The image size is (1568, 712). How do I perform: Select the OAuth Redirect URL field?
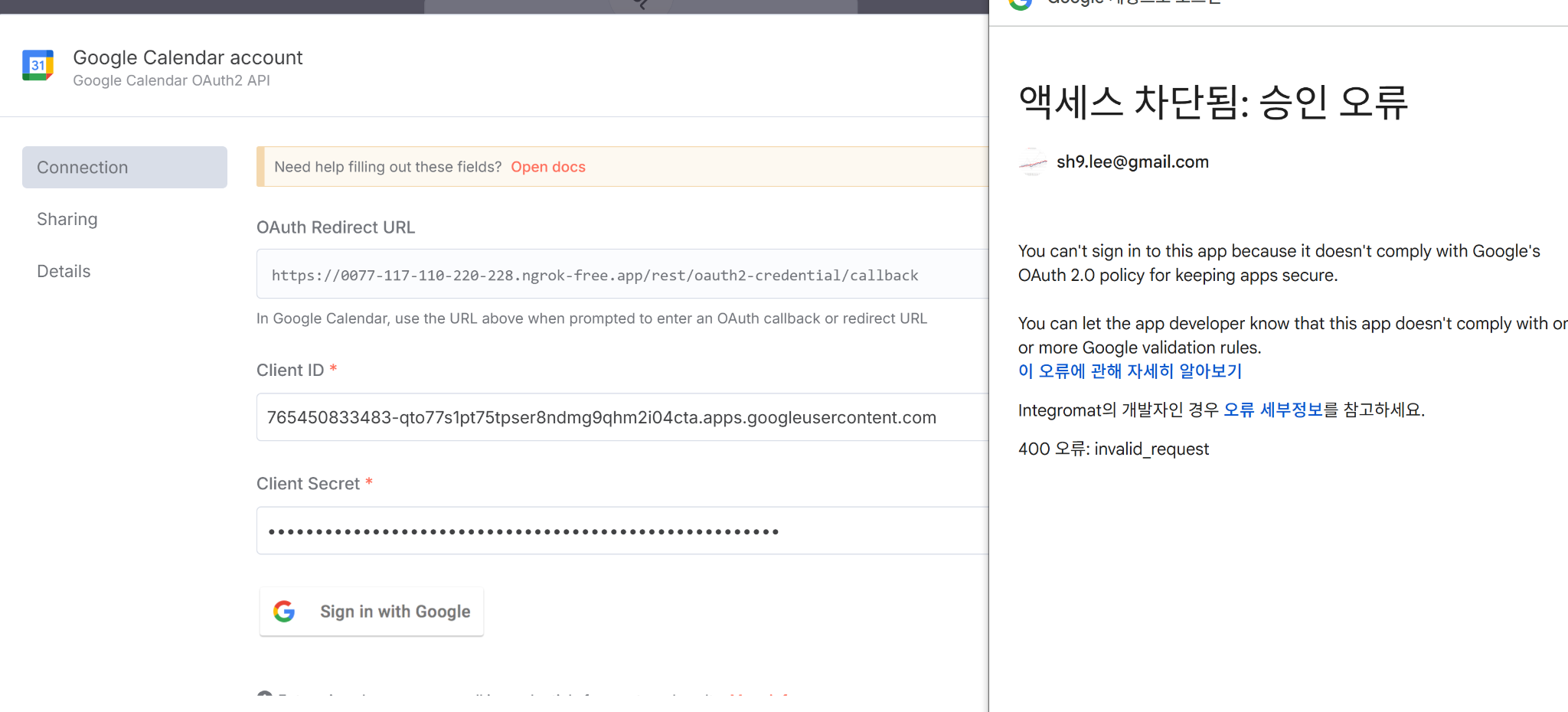622,274
